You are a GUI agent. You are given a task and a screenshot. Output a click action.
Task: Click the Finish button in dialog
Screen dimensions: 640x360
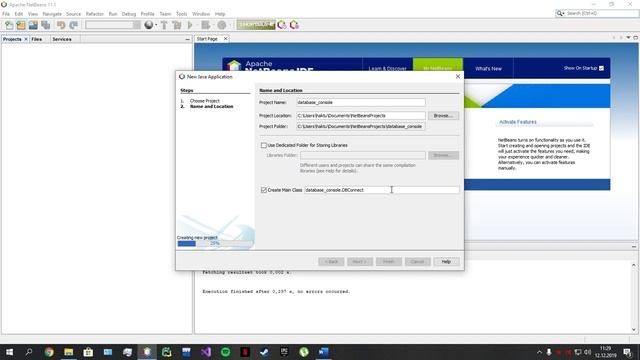click(x=389, y=262)
